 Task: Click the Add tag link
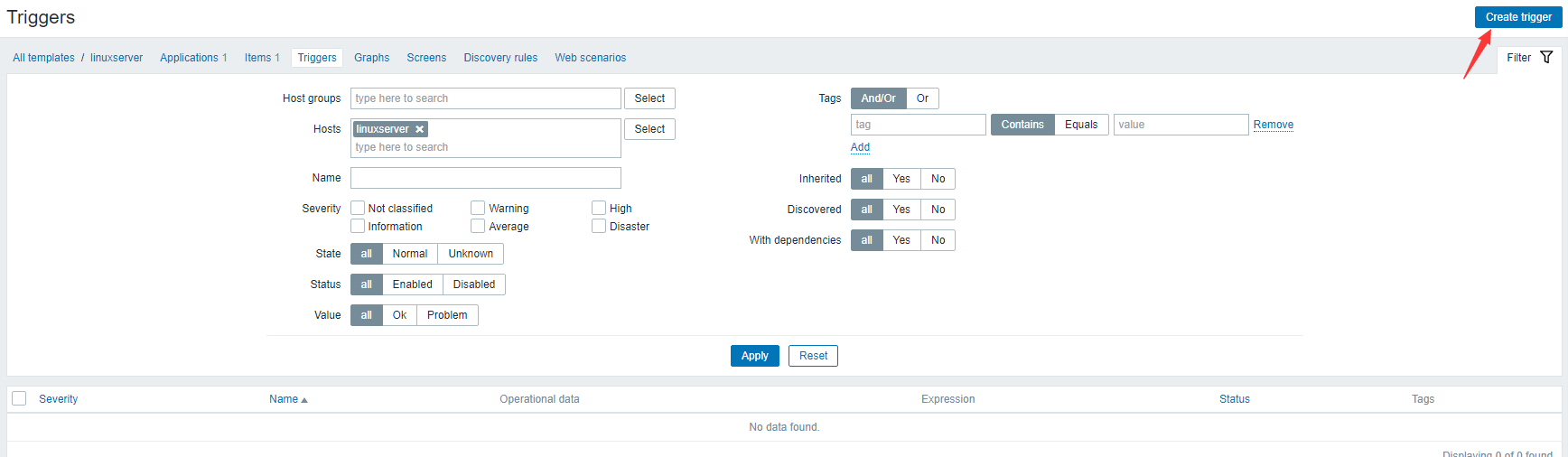coord(860,147)
